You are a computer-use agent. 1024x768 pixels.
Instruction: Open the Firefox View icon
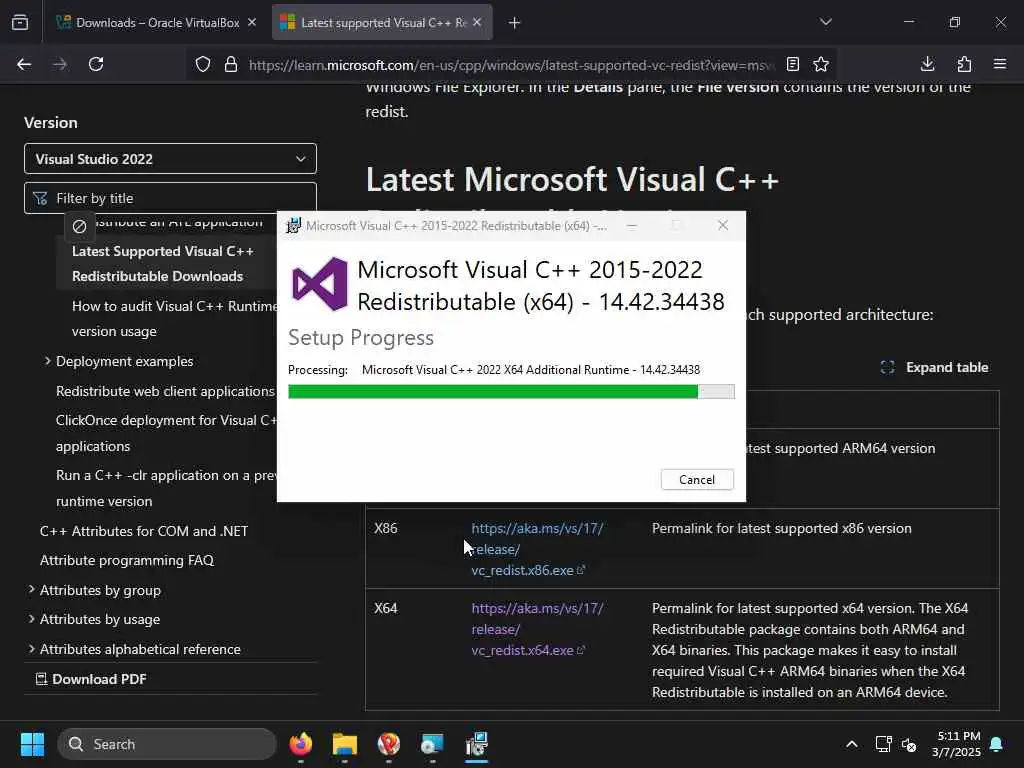coord(20,22)
